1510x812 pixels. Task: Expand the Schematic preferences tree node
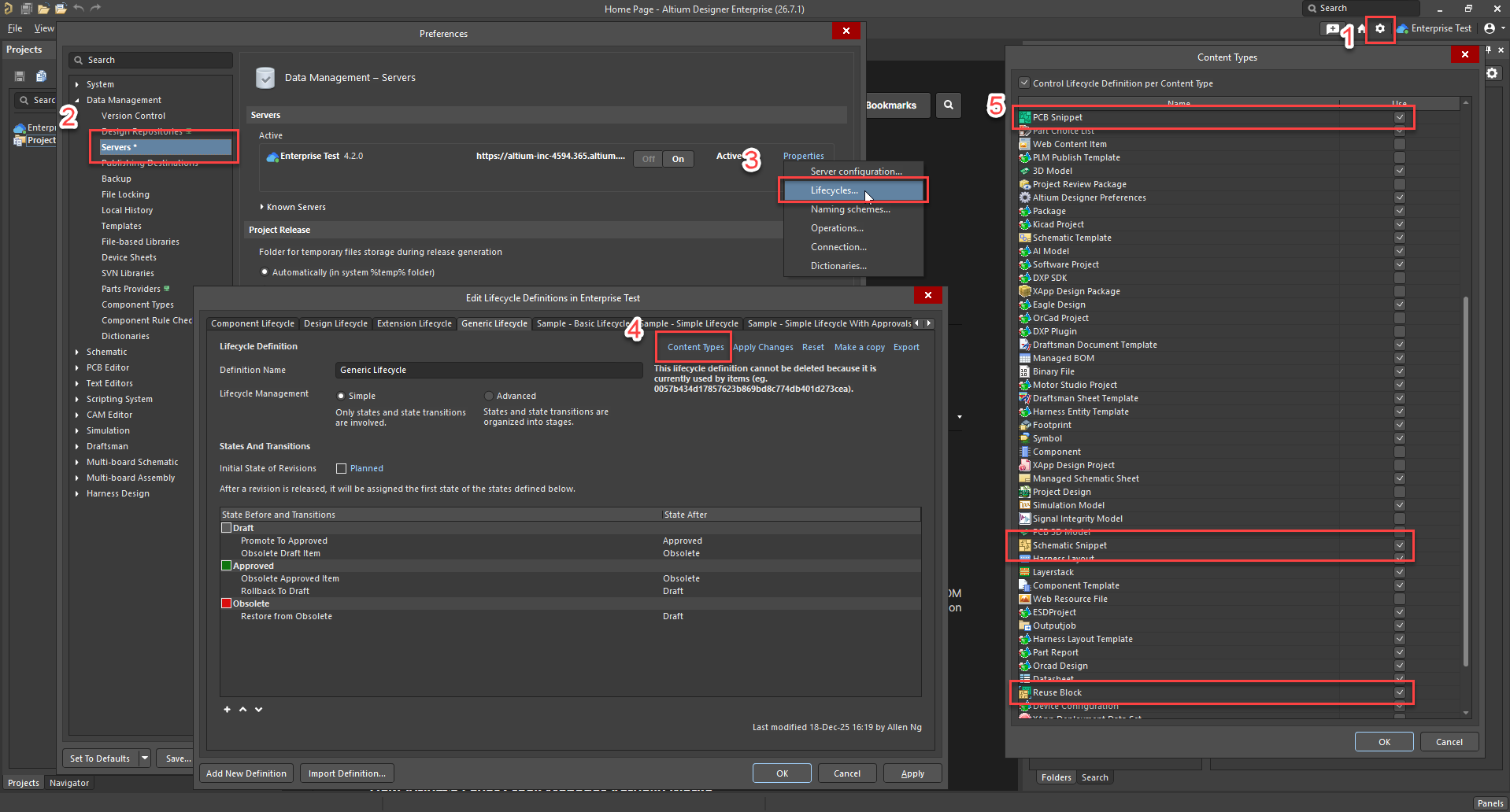(x=77, y=352)
